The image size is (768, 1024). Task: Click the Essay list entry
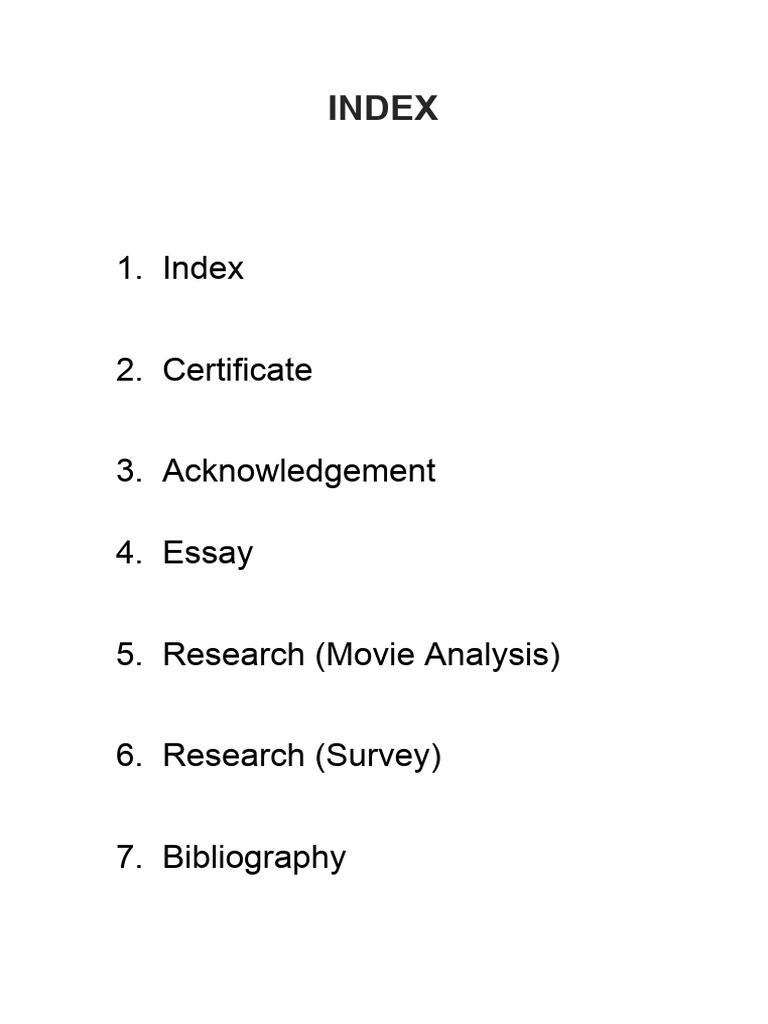click(208, 553)
